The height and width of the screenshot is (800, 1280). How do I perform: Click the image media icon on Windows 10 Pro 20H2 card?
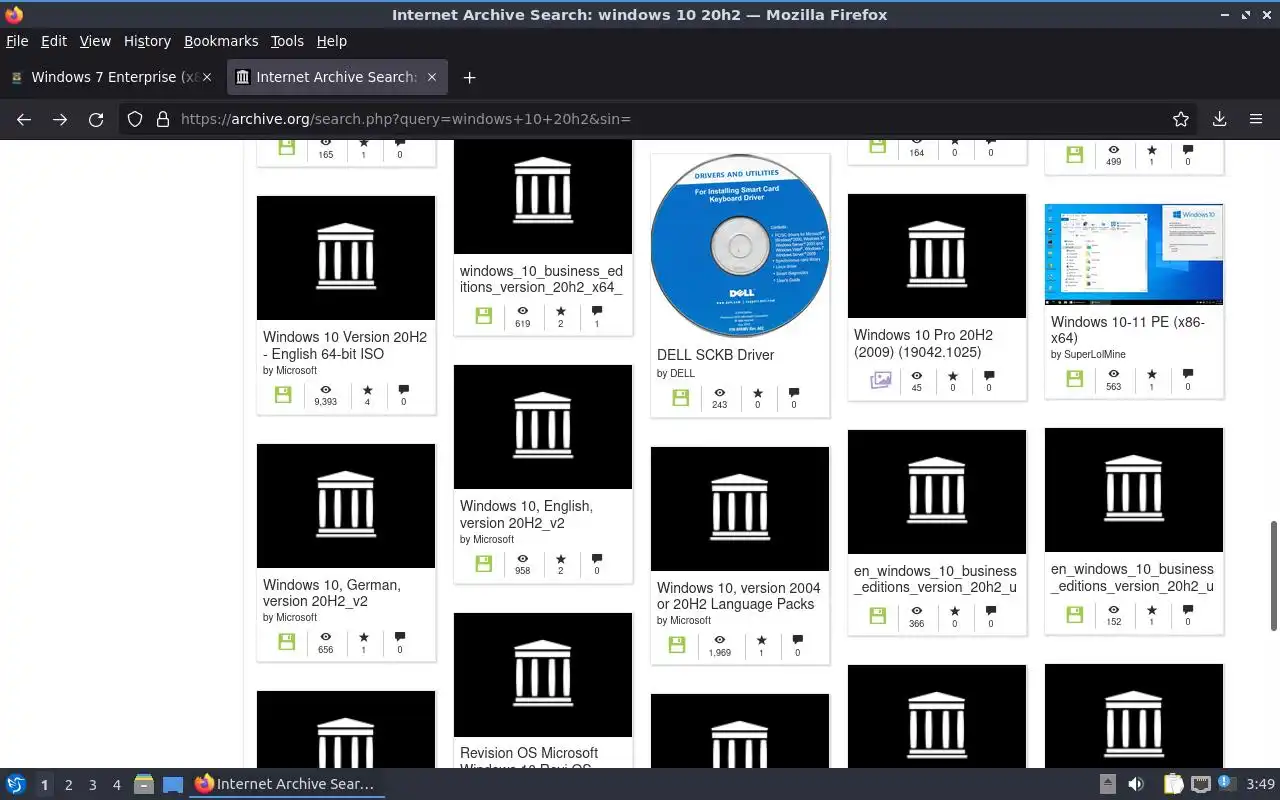(x=880, y=380)
